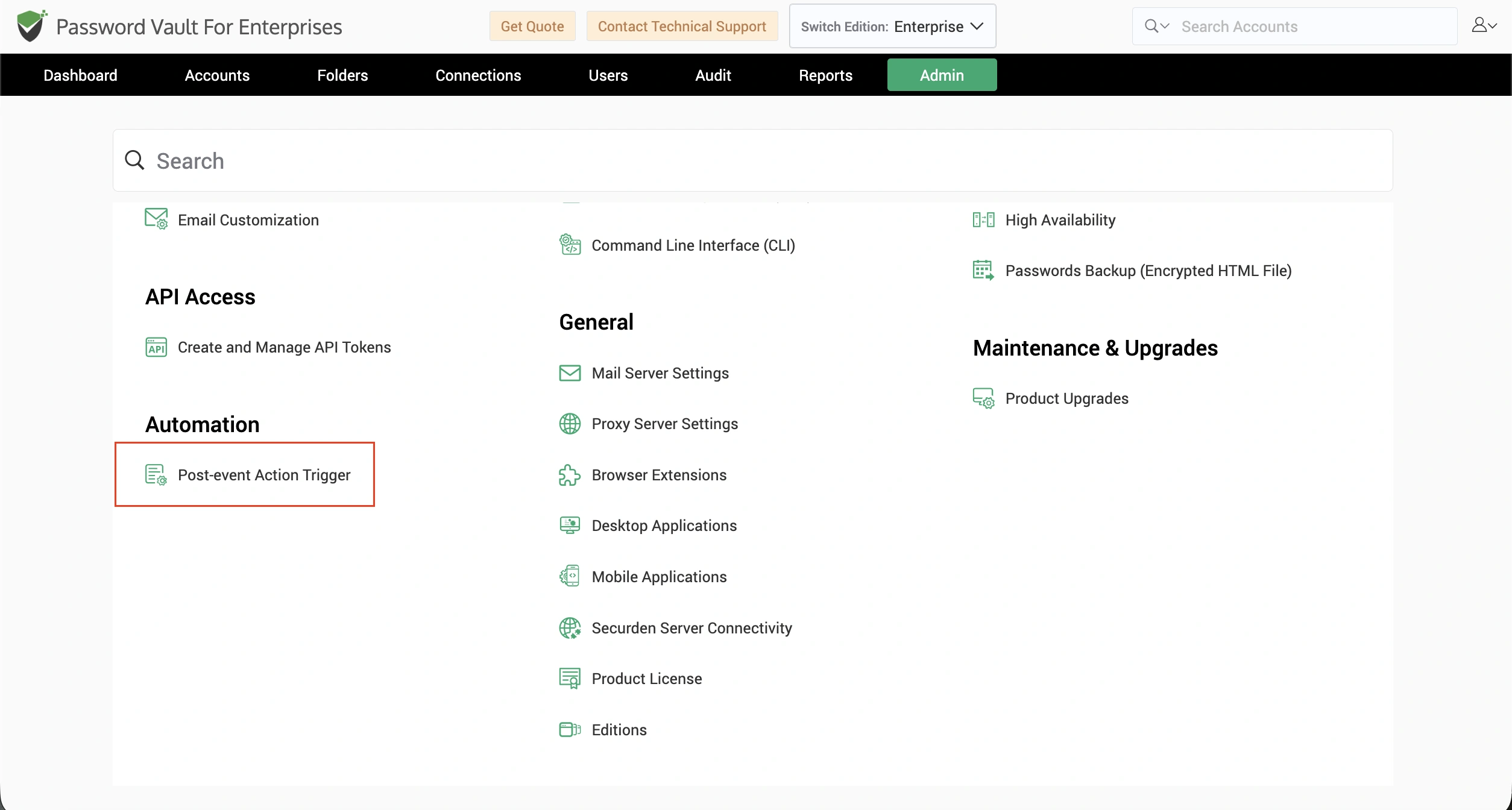Image resolution: width=1512 pixels, height=810 pixels.
Task: Open the account search filter dropdown
Action: (1157, 26)
